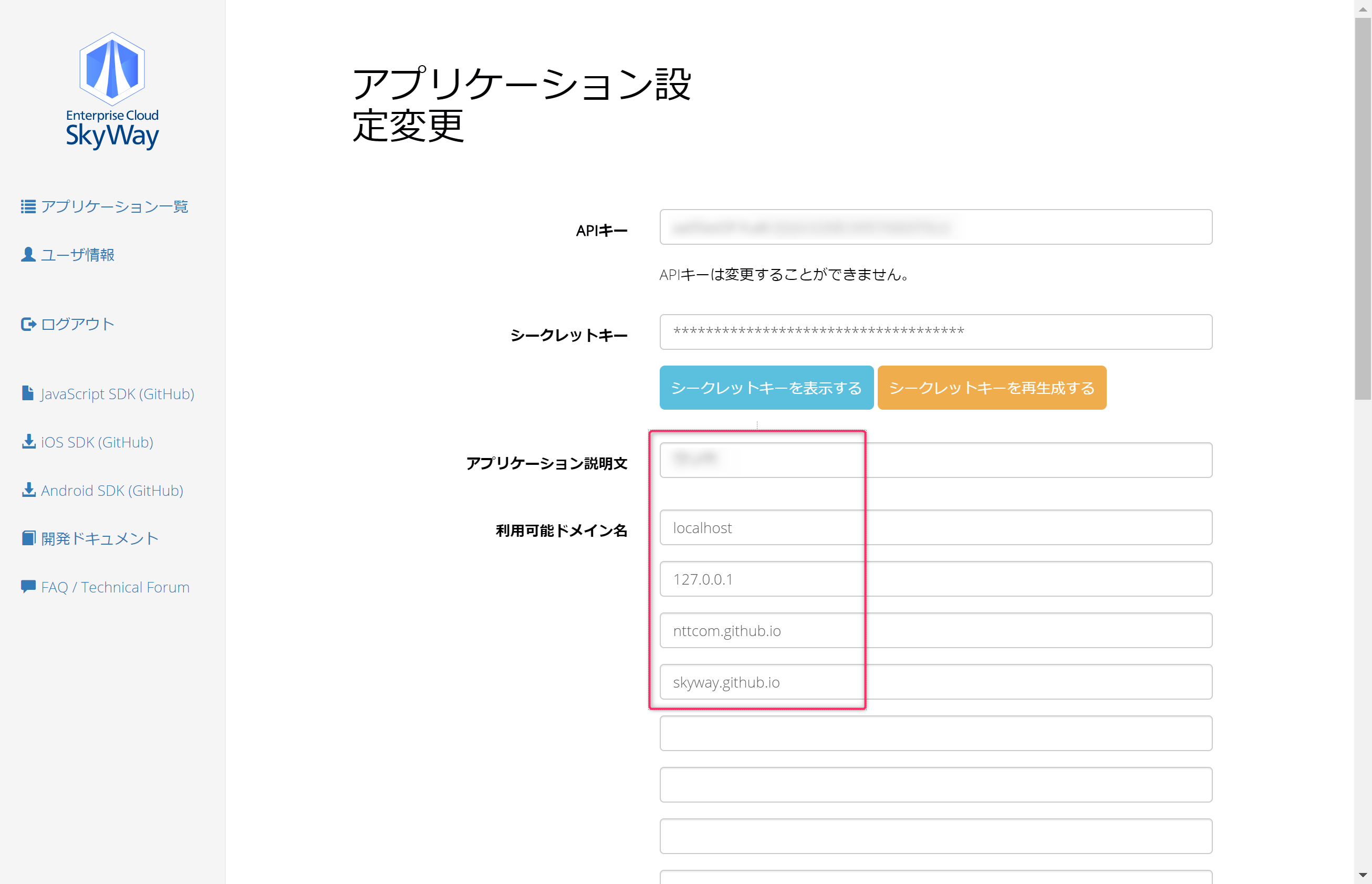Click the scrollbar down arrow
The image size is (1372, 884).
1363,876
